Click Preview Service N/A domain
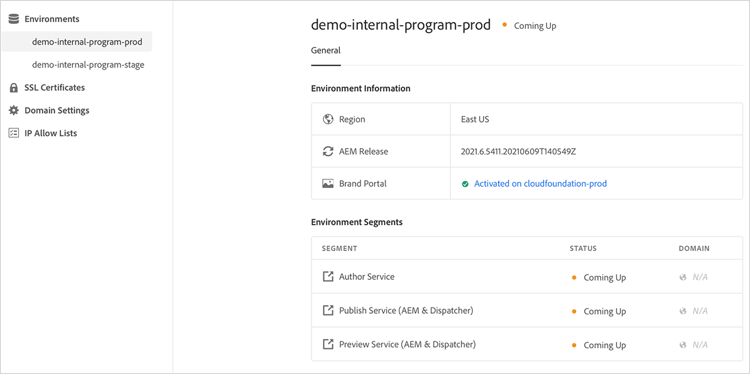The width and height of the screenshot is (750, 374). [700, 345]
